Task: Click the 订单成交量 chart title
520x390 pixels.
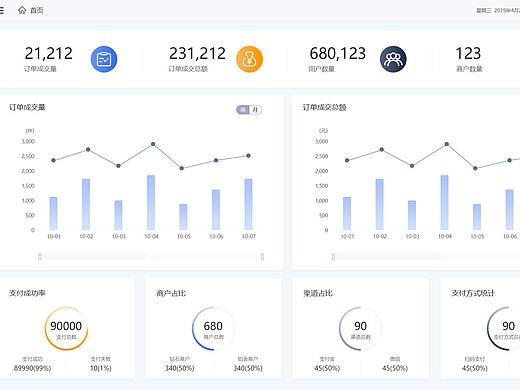Action: (27, 107)
